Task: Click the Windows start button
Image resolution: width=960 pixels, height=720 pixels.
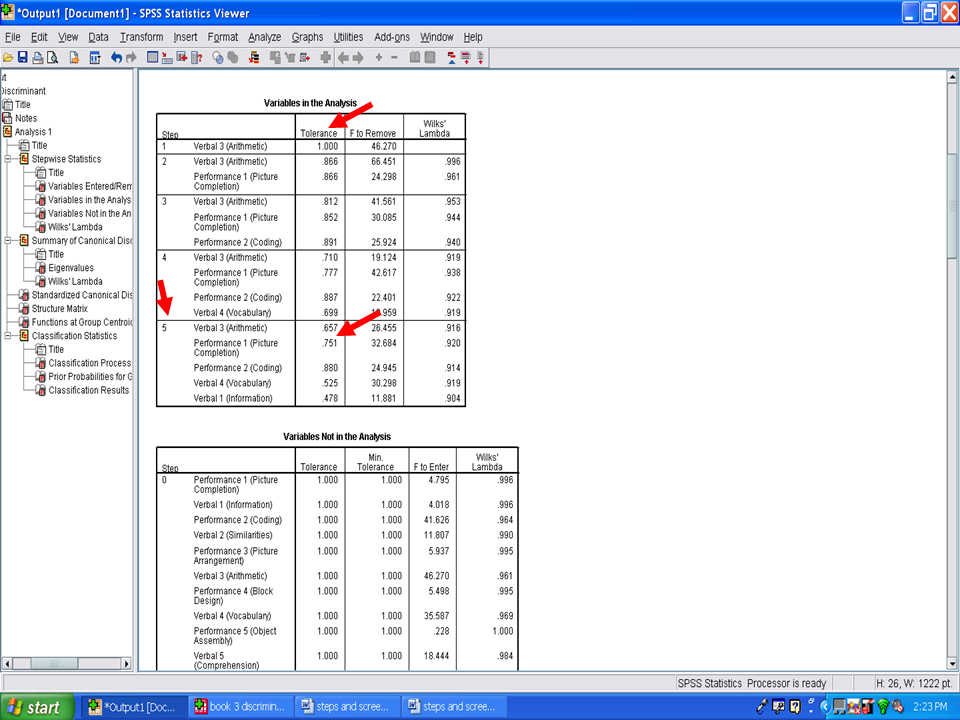Action: tap(36, 707)
